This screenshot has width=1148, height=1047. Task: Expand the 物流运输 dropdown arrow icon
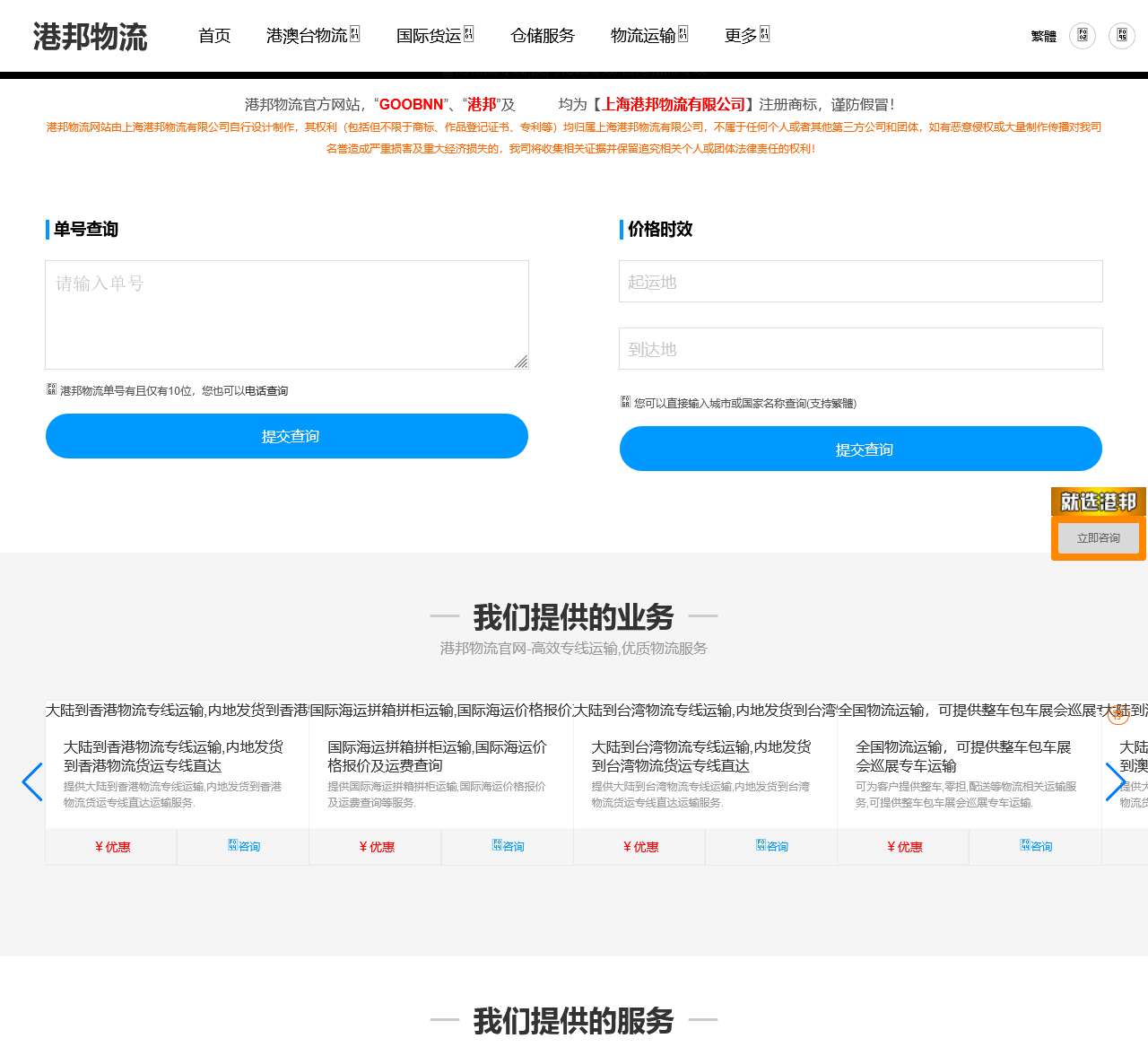pyautogui.click(x=683, y=34)
